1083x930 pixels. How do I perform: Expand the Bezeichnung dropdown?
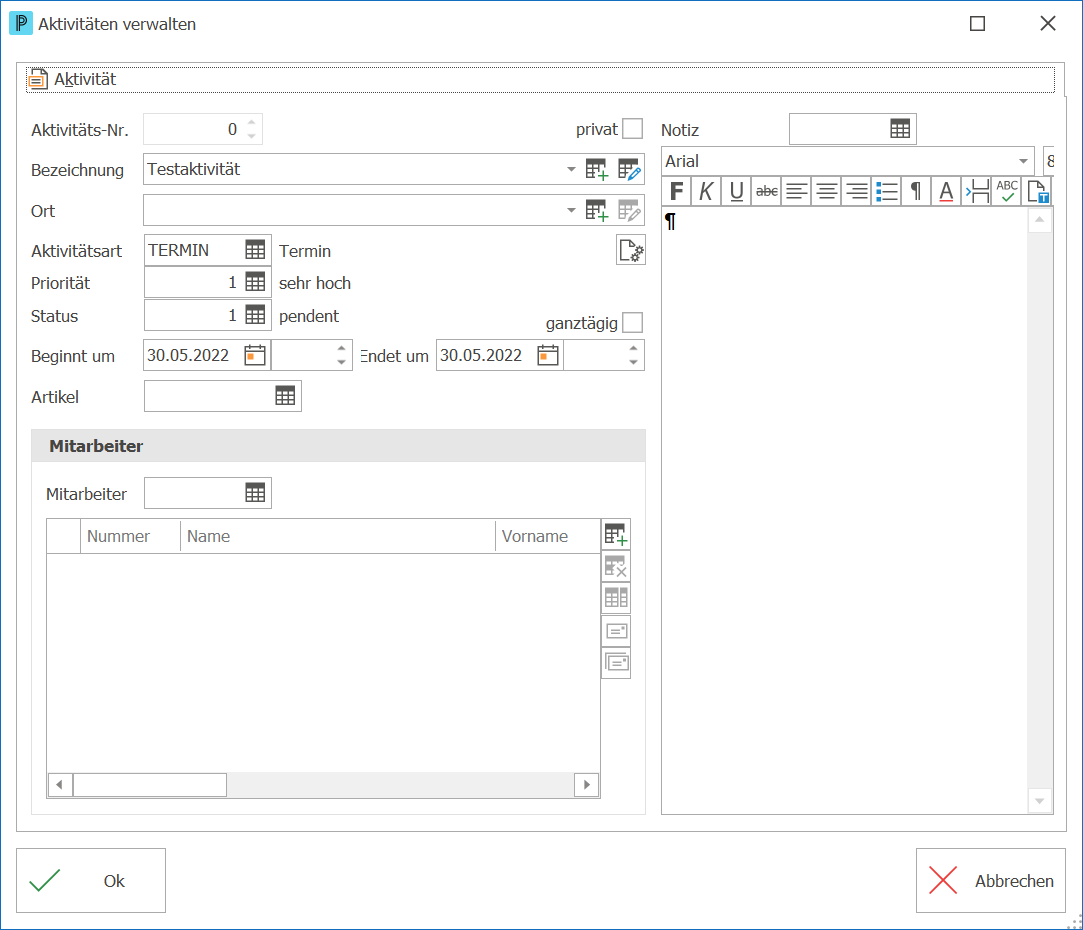coord(571,169)
